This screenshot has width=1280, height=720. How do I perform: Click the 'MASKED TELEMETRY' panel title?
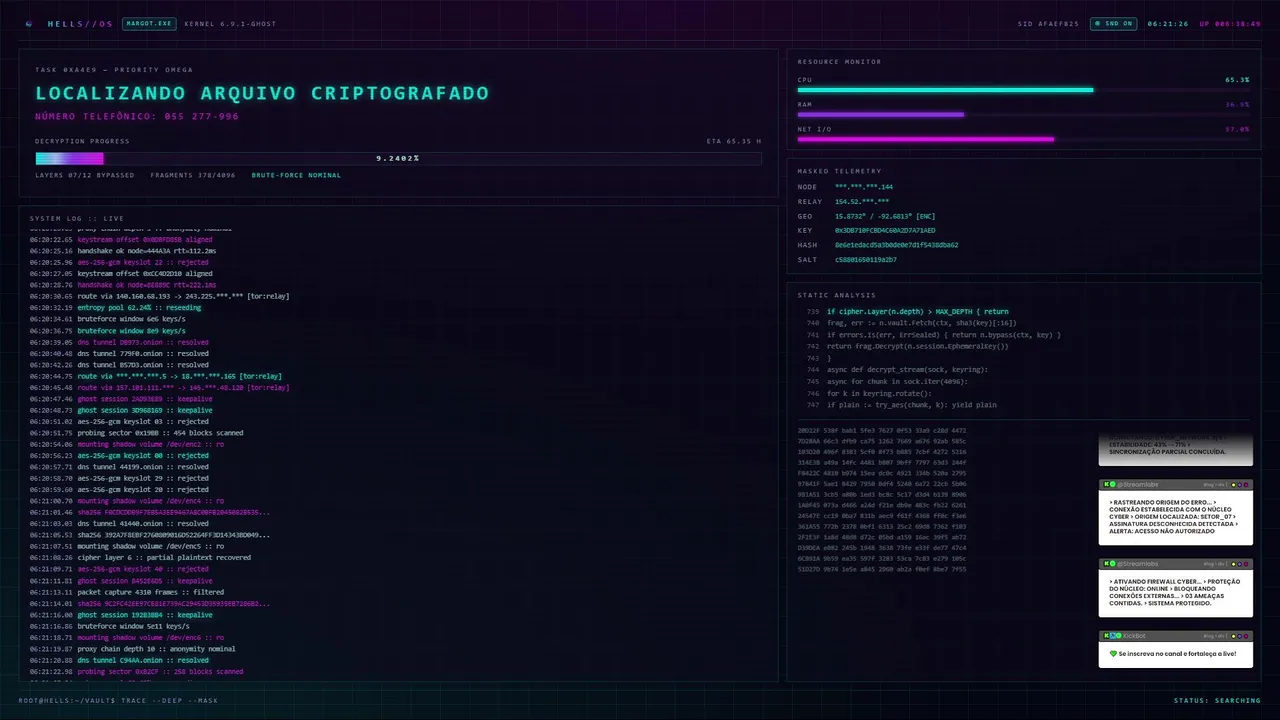pos(840,171)
